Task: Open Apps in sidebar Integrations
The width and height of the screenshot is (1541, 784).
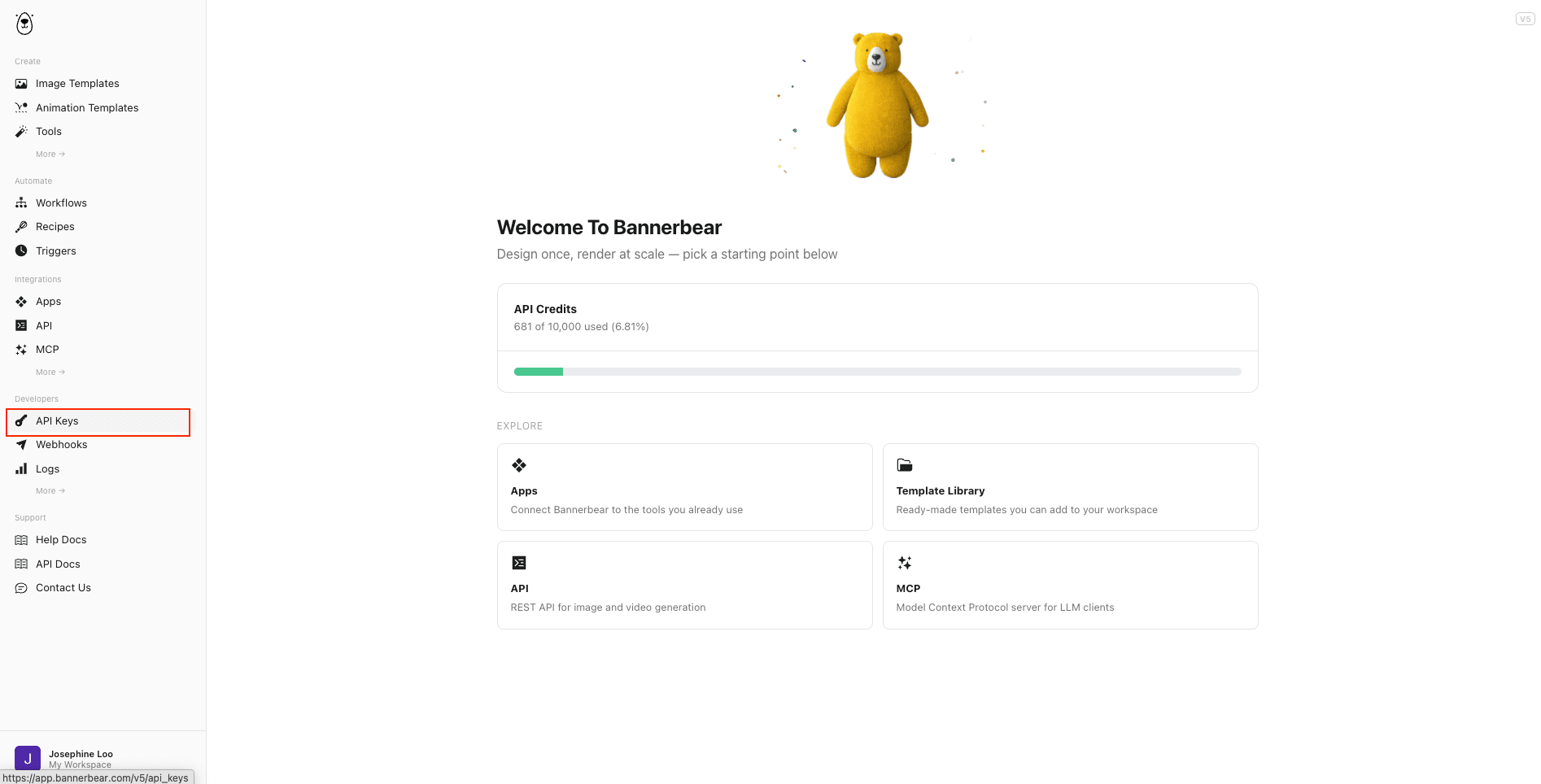Action: point(48,302)
